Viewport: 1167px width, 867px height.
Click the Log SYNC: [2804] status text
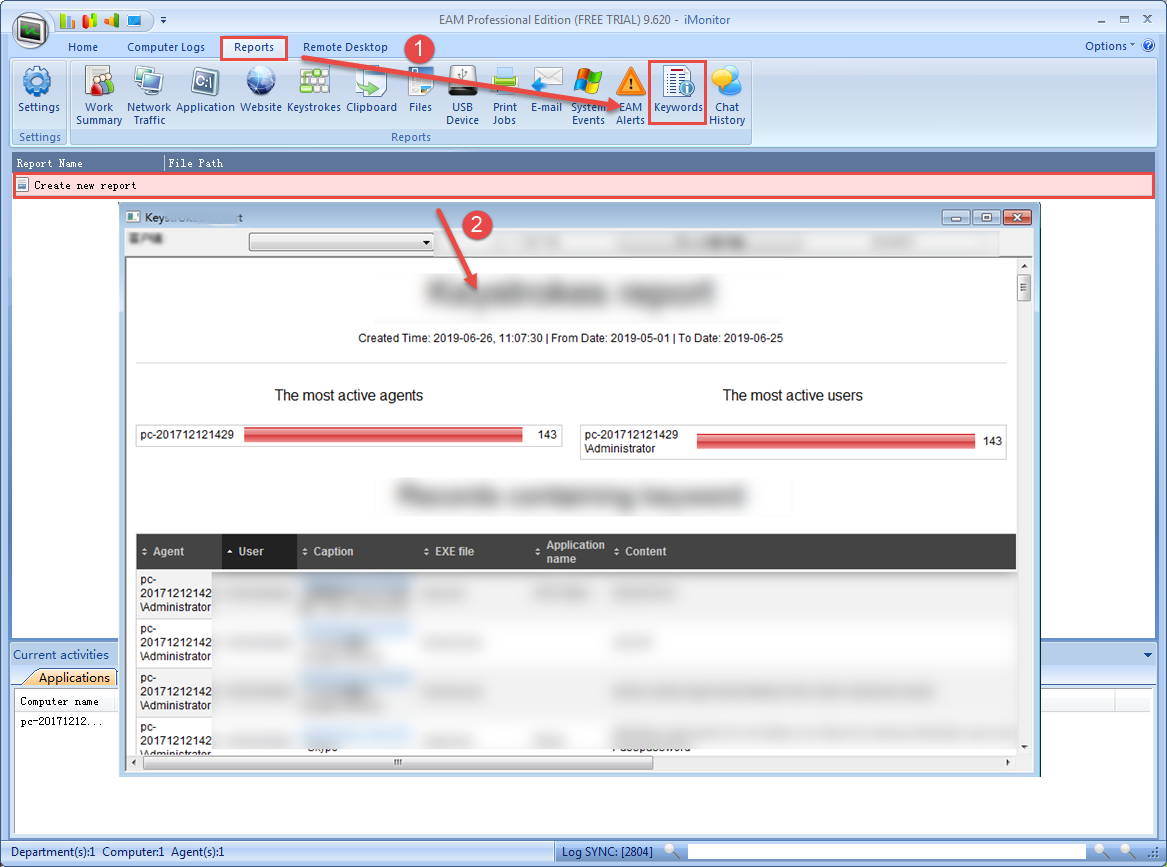[607, 851]
